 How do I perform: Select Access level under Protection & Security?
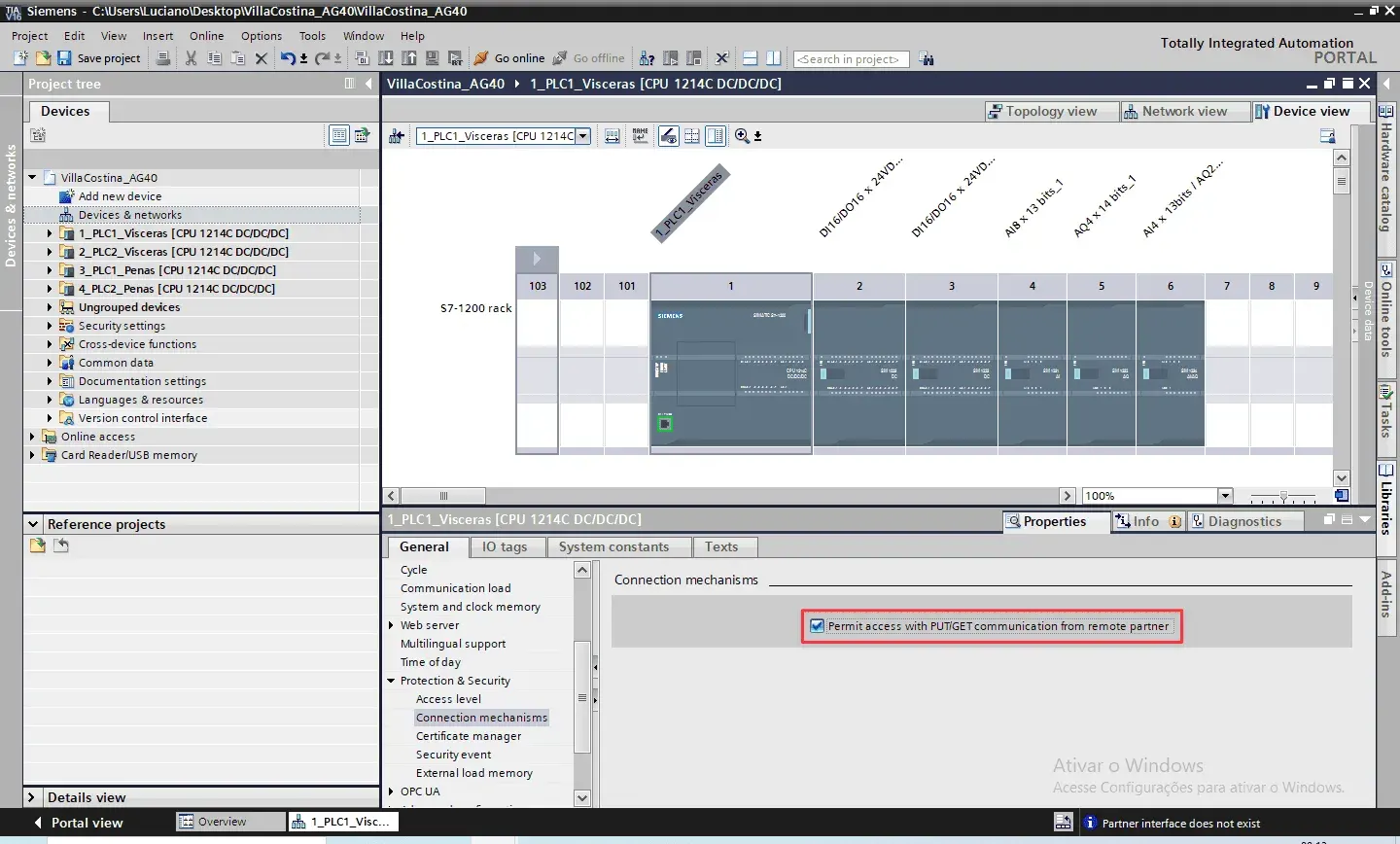[448, 699]
